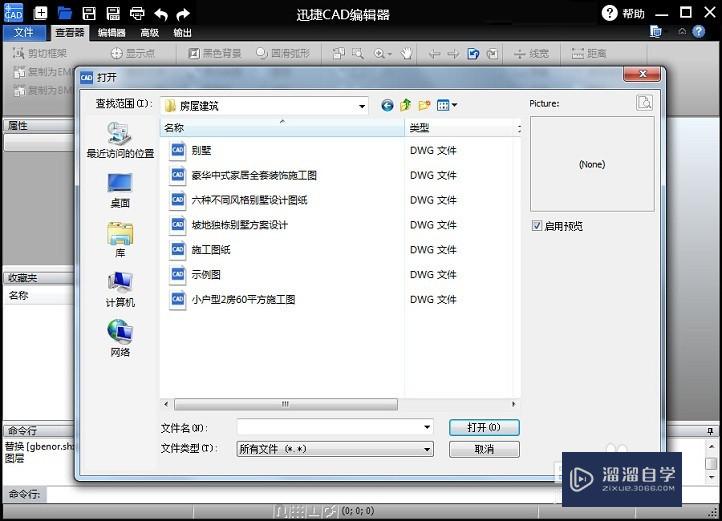722x521 pixels.
Task: Click the 剪切框架 toolbar tool
Action: click(x=40, y=53)
